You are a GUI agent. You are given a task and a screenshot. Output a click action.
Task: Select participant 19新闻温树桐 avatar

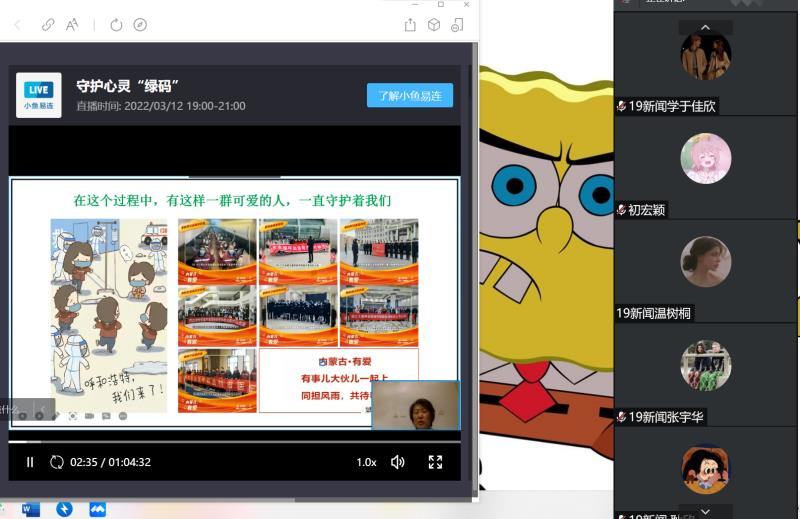click(x=706, y=262)
